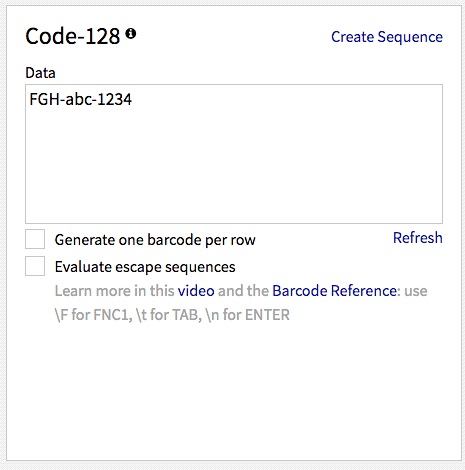Open the info icon beside Code-128
The image size is (465, 470).
click(x=131, y=33)
